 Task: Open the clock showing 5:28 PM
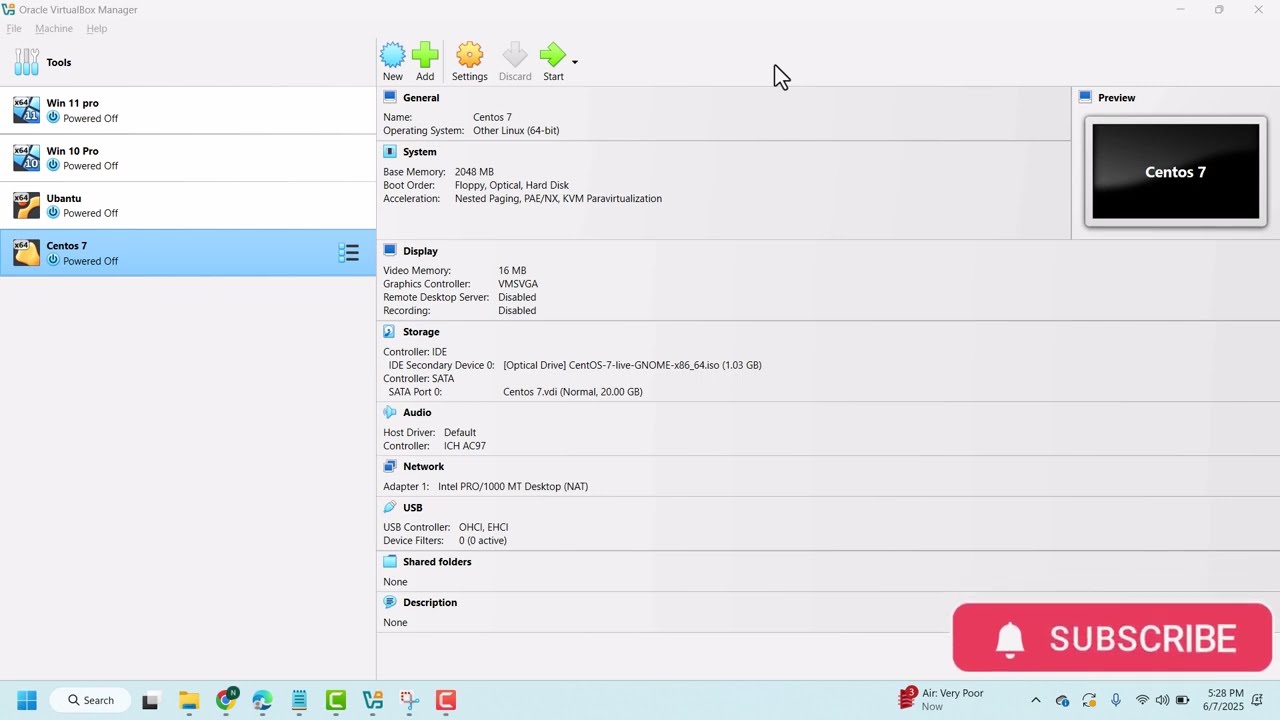tap(1225, 699)
